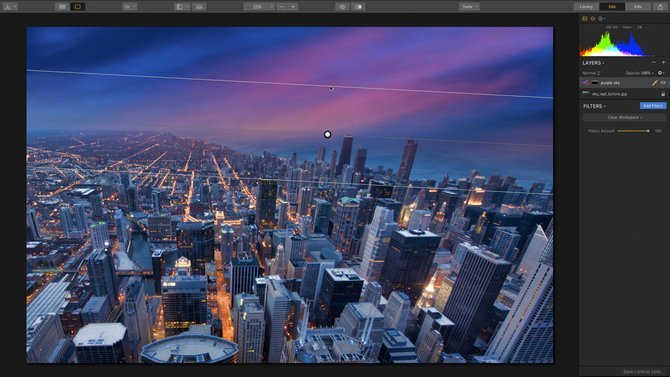Click the minus icon to remove layer
Viewport: 670px width, 377px height.
pyautogui.click(x=653, y=63)
